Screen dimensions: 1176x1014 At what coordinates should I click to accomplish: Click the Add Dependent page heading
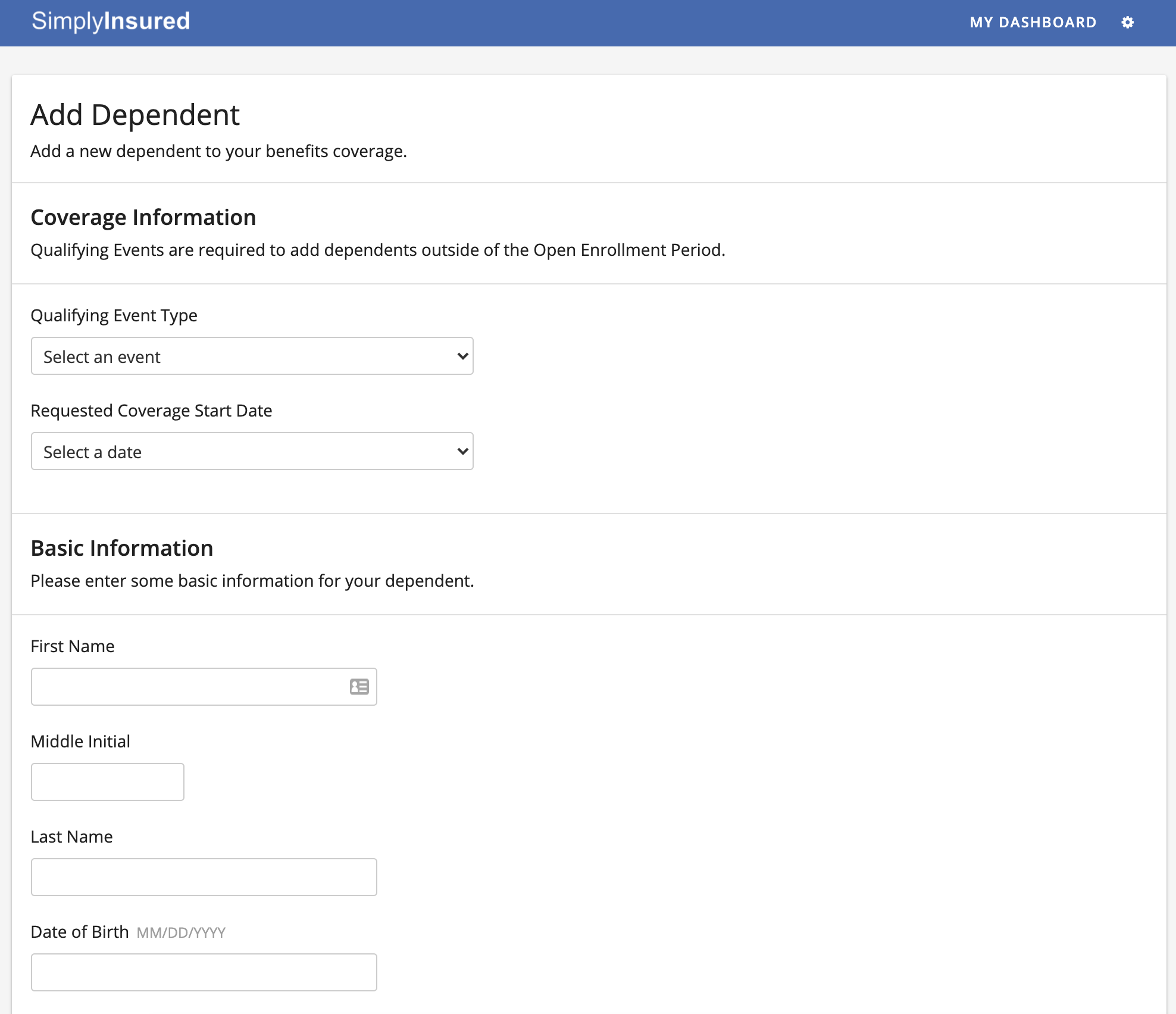[x=135, y=115]
